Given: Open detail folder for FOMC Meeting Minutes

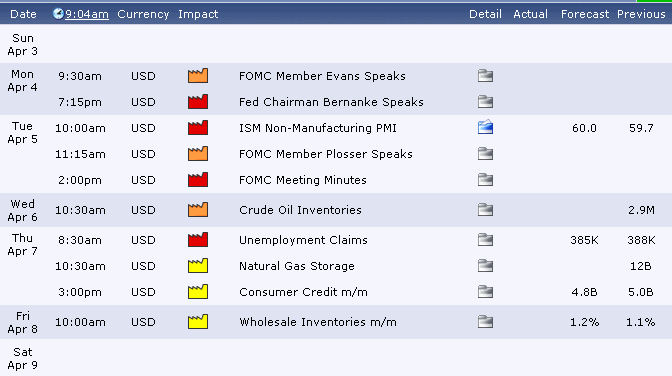Looking at the screenshot, I should pos(485,180).
